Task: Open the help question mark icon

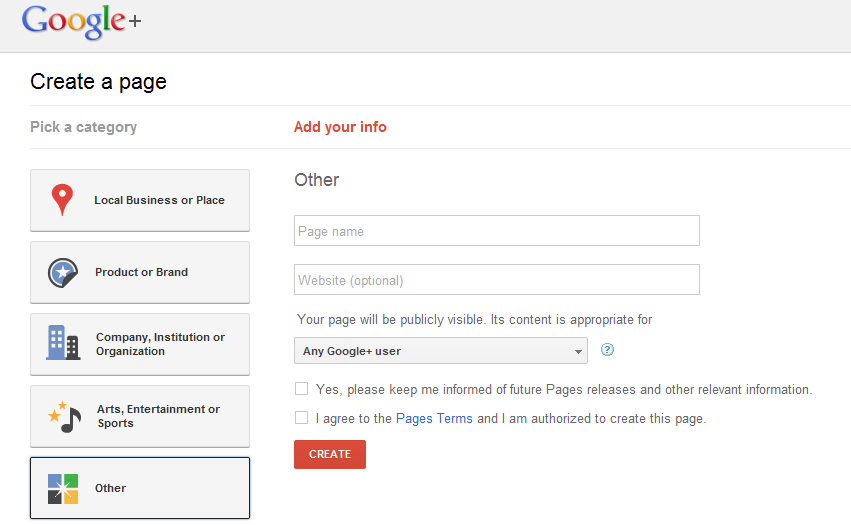Action: tap(607, 350)
